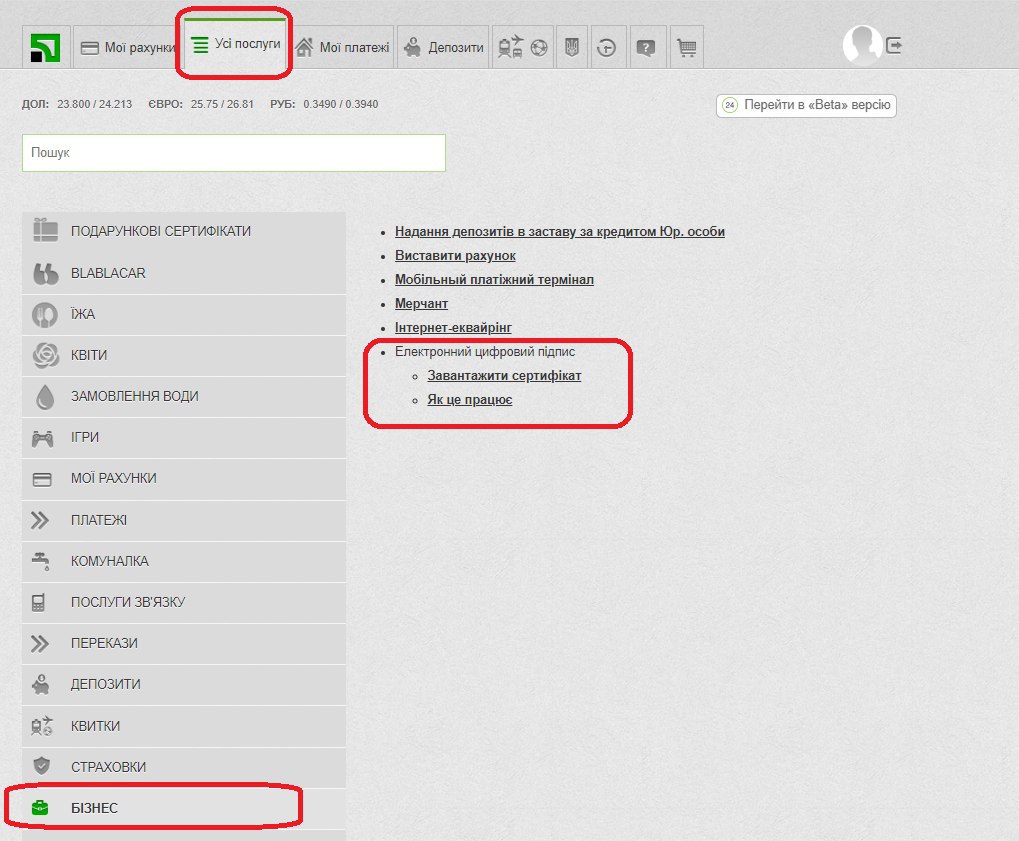
Task: Click the card icon beside МОЇ РАХУНКИ
Action: (x=42, y=480)
